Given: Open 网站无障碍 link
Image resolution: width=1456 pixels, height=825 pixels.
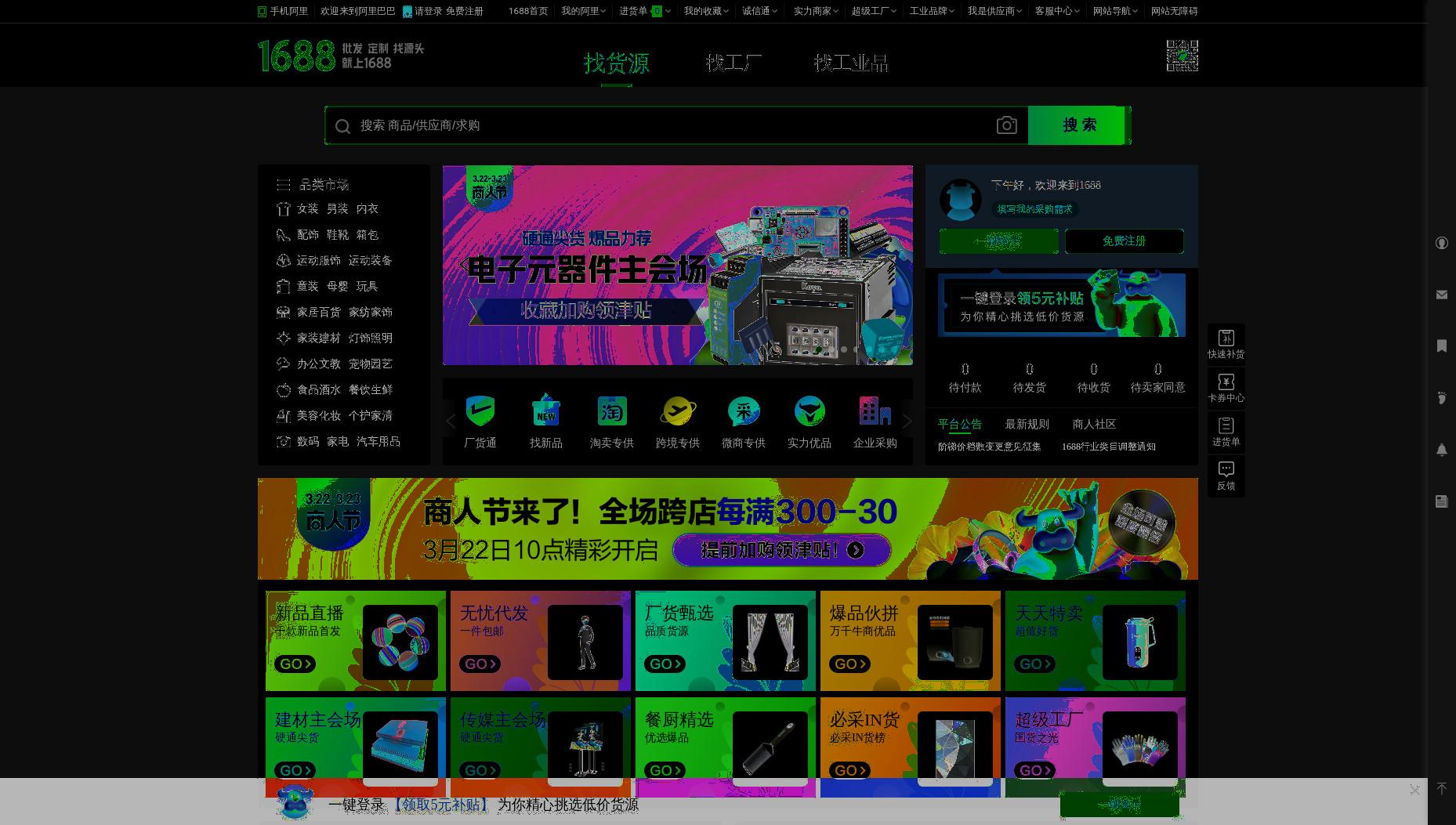Looking at the screenshot, I should [1174, 11].
